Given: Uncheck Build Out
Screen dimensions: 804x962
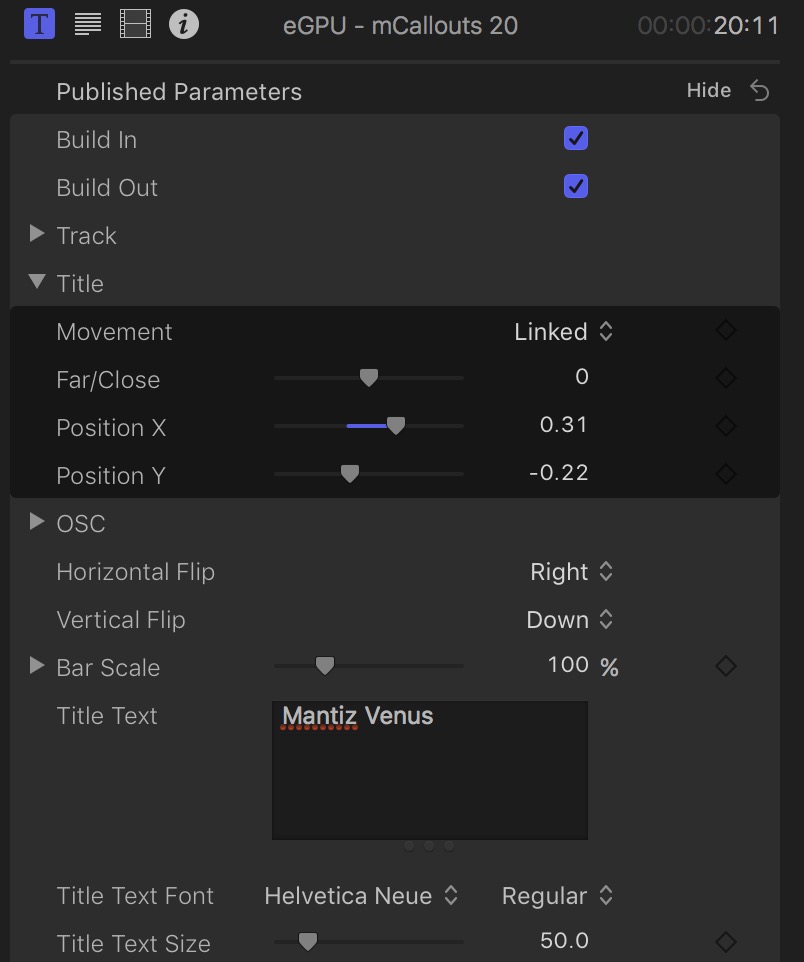Looking at the screenshot, I should pyautogui.click(x=575, y=187).
